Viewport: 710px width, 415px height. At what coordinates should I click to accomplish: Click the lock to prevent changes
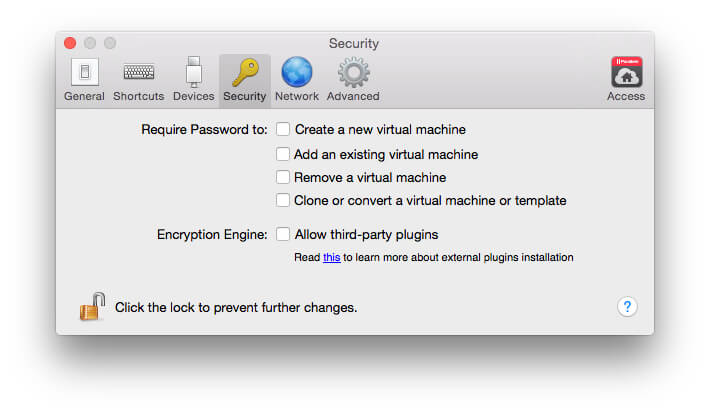tap(92, 306)
